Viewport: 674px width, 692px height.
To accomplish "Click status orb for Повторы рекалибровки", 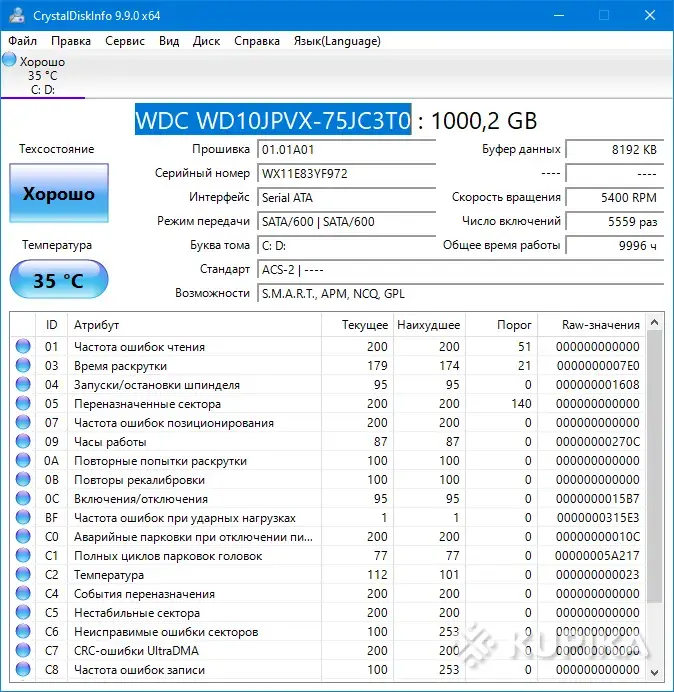I will pyautogui.click(x=23, y=479).
